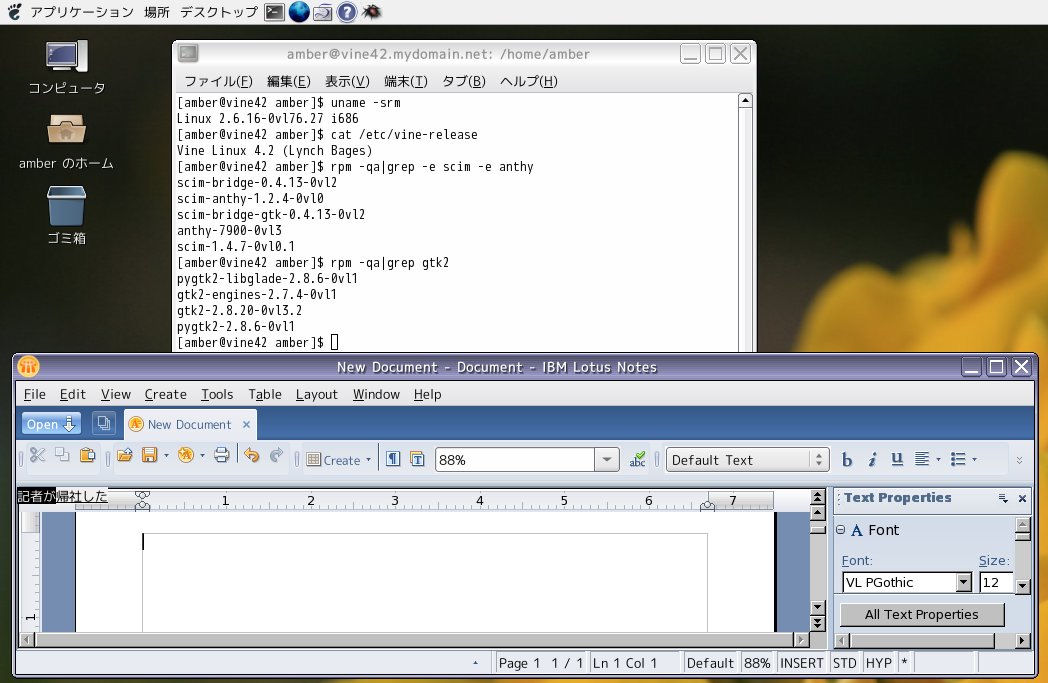Open the Default Text style selector
The image size is (1048, 683).
click(x=748, y=460)
